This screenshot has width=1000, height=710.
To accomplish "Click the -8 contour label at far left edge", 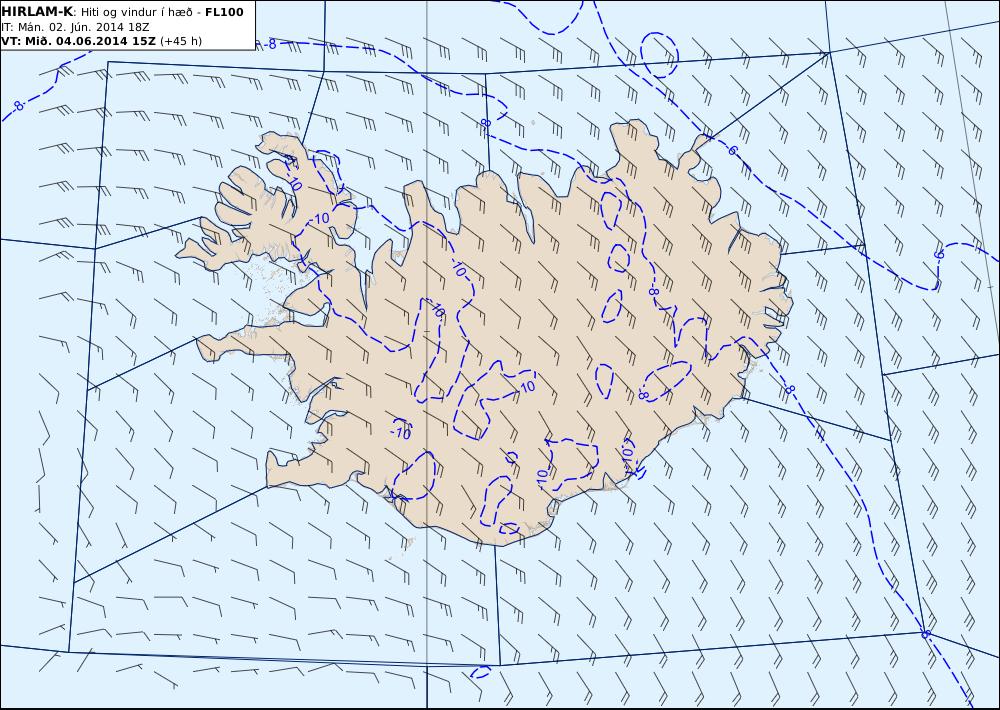I will pyautogui.click(x=19, y=105).
